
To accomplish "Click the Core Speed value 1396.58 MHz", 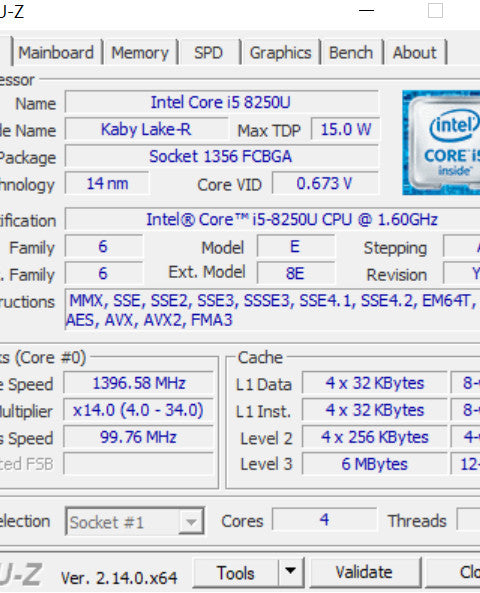I will point(139,383).
